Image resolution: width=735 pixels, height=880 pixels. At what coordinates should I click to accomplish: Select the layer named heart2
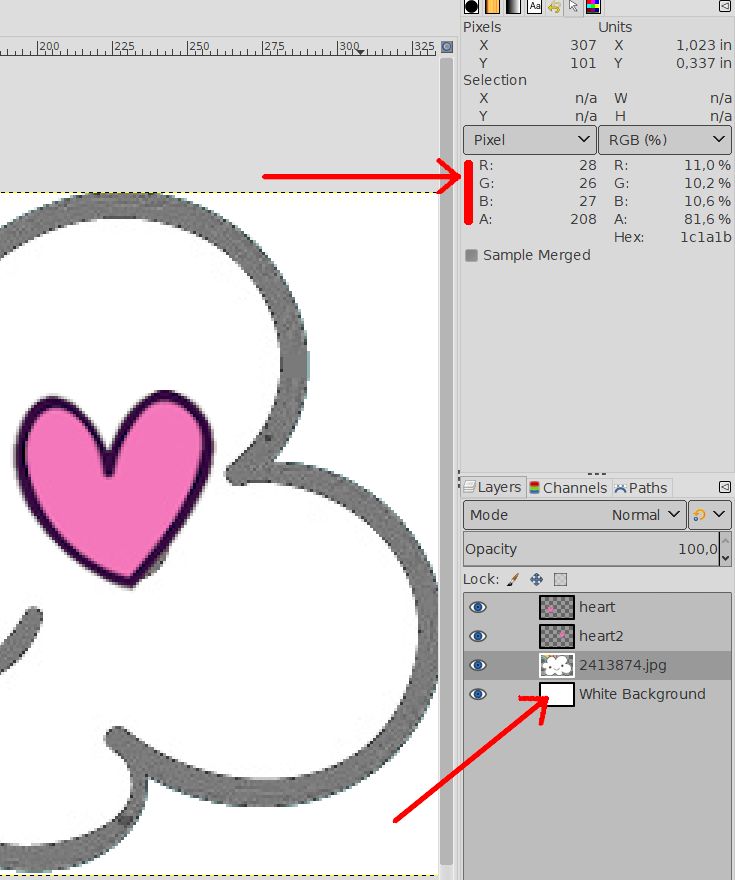(601, 636)
